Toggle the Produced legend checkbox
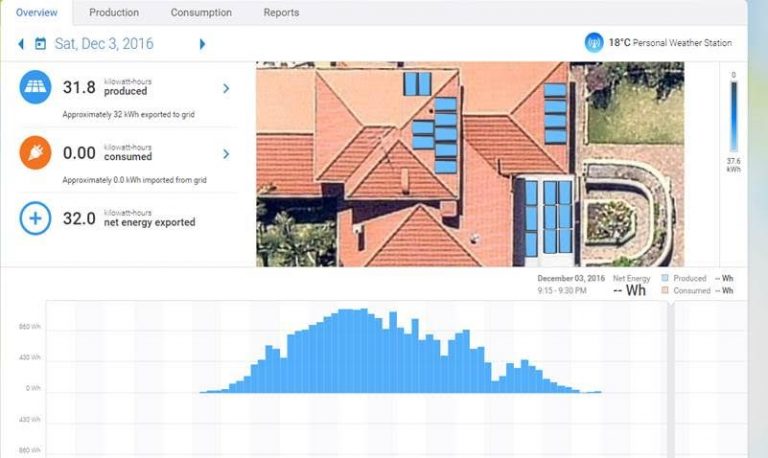This screenshot has height=458, width=768. [x=665, y=278]
